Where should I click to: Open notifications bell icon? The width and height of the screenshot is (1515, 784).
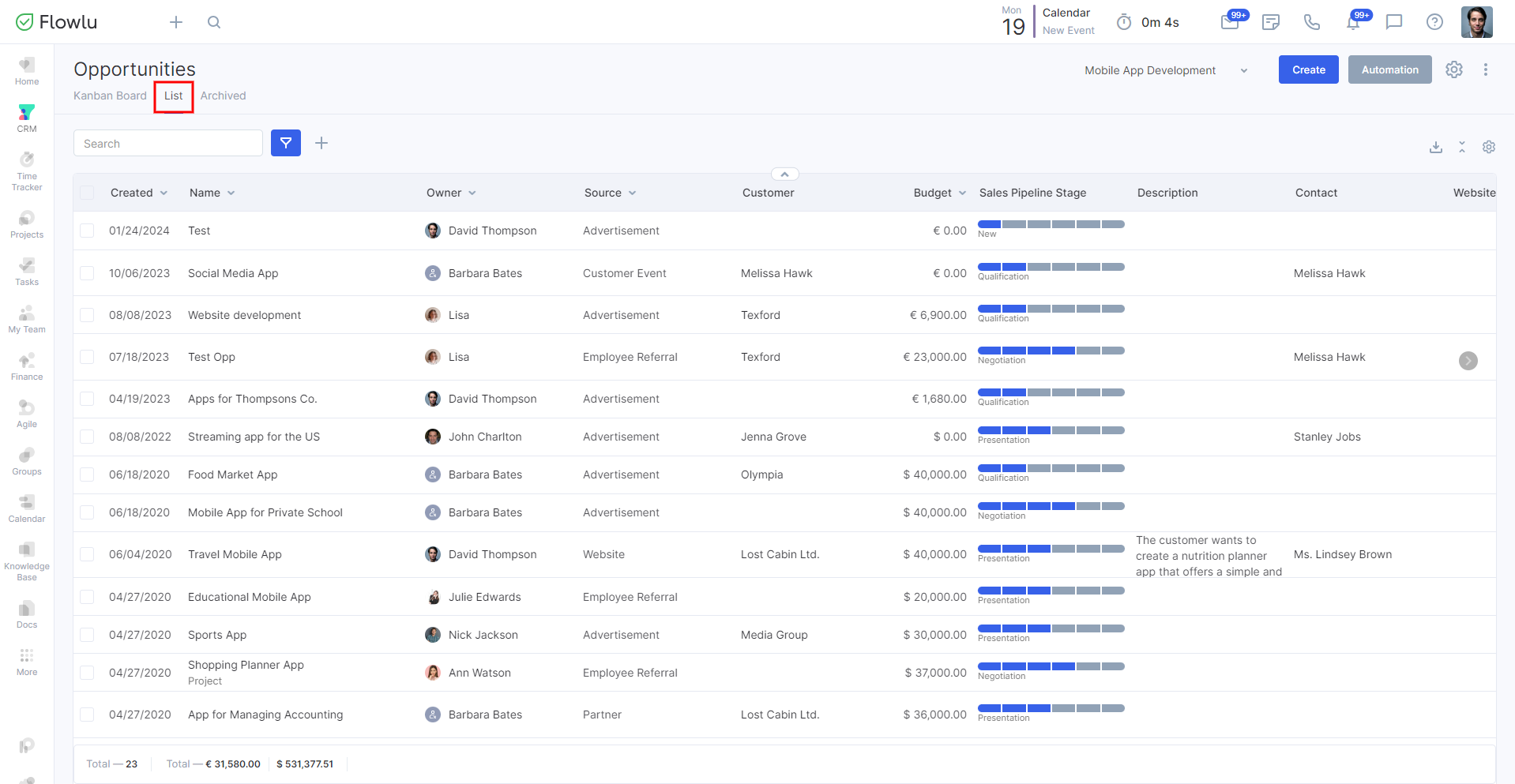click(1353, 22)
